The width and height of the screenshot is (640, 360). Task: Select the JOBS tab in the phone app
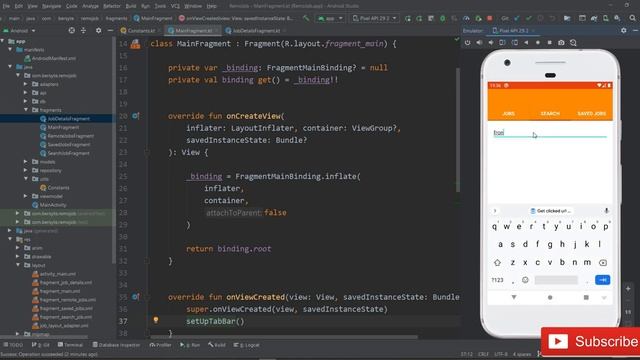tap(509, 113)
